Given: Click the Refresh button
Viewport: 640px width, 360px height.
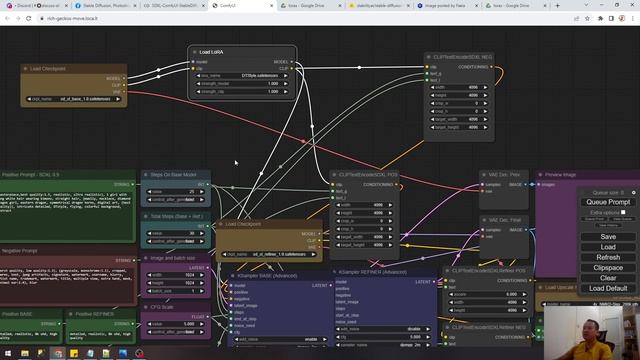Looking at the screenshot, I should (608, 258).
